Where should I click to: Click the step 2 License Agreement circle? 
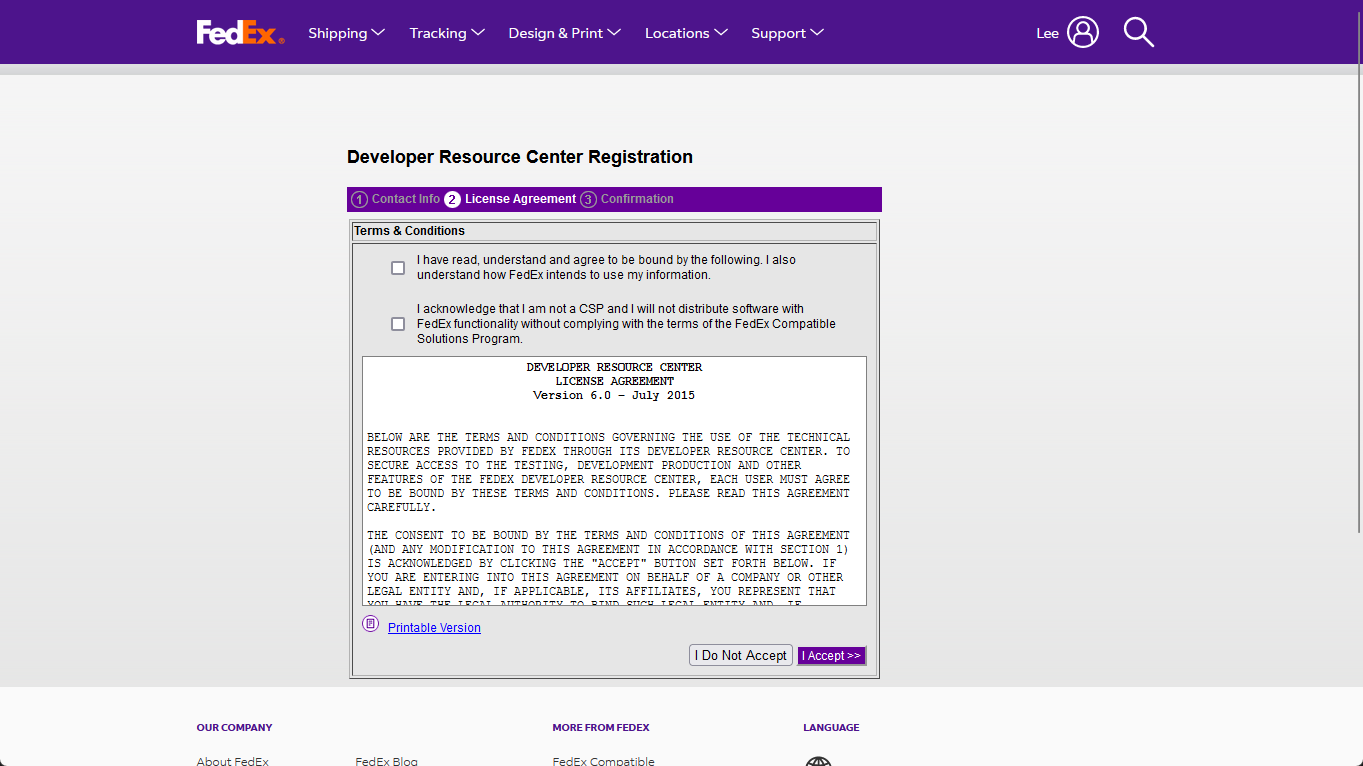[x=453, y=199]
